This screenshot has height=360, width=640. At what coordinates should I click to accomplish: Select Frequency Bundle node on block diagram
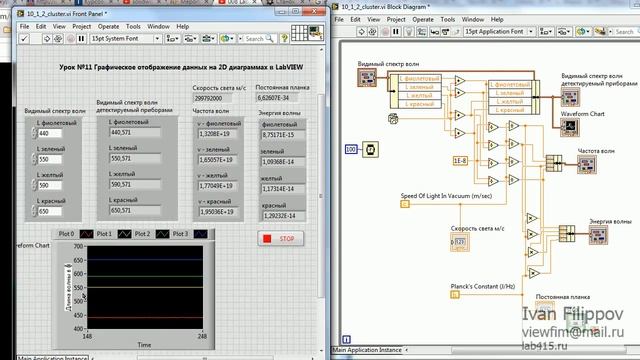(554, 163)
